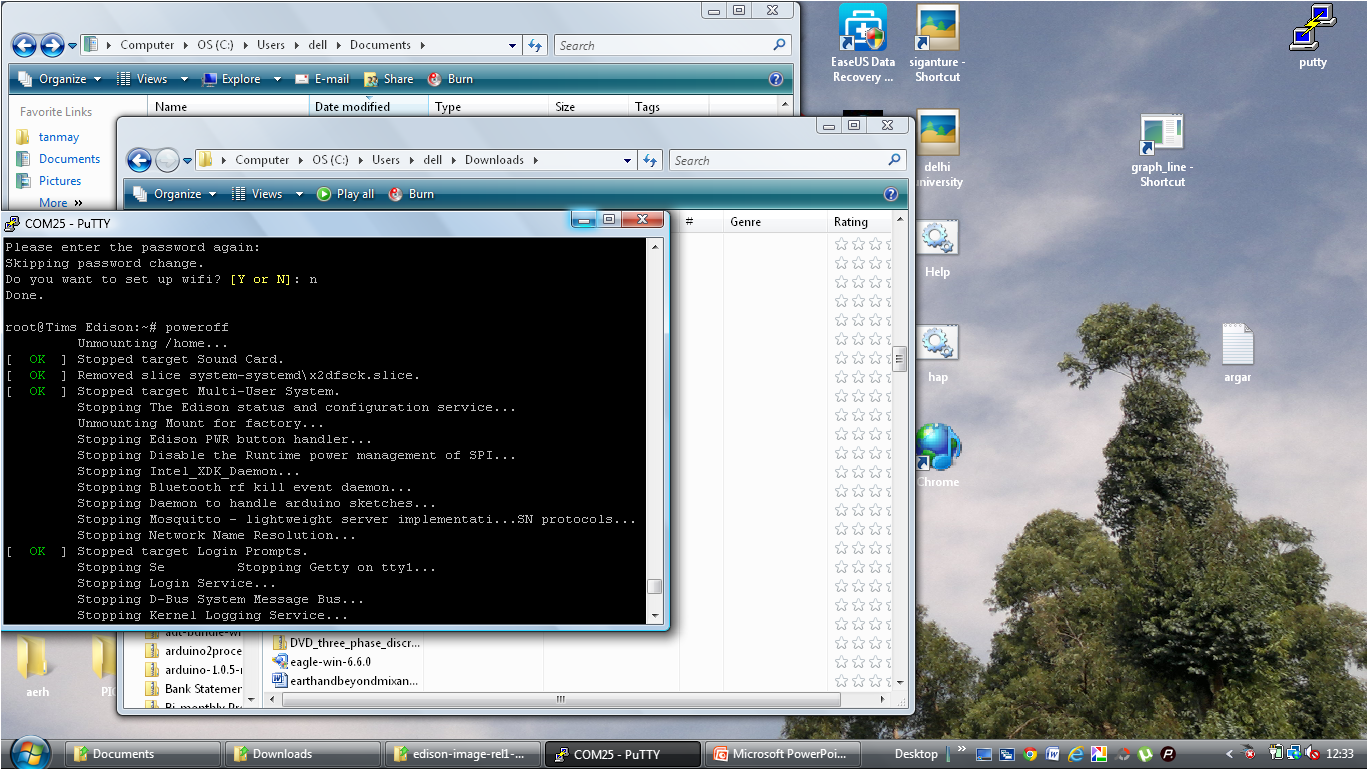Image resolution: width=1368 pixels, height=770 pixels.
Task: Sort by the Date modified column header
Action: [368, 106]
